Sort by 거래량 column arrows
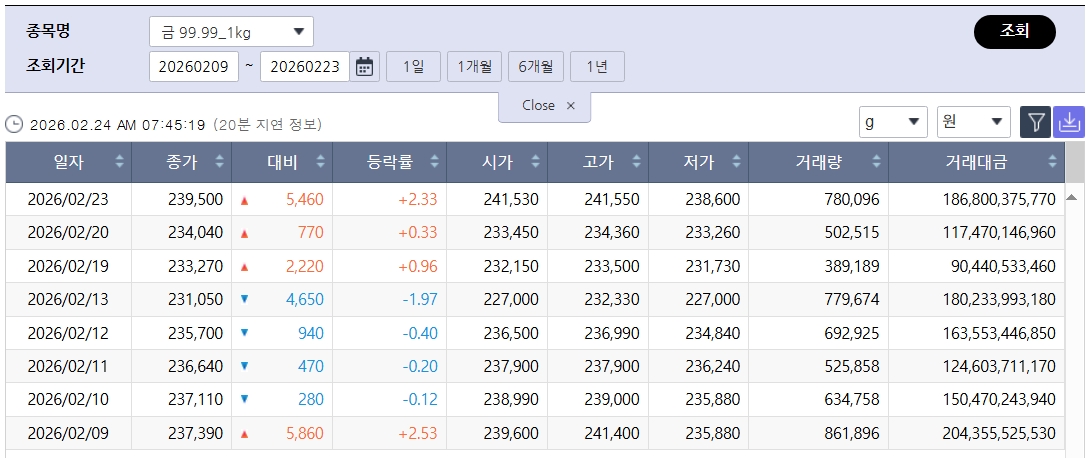1086x458 pixels. [x=876, y=162]
